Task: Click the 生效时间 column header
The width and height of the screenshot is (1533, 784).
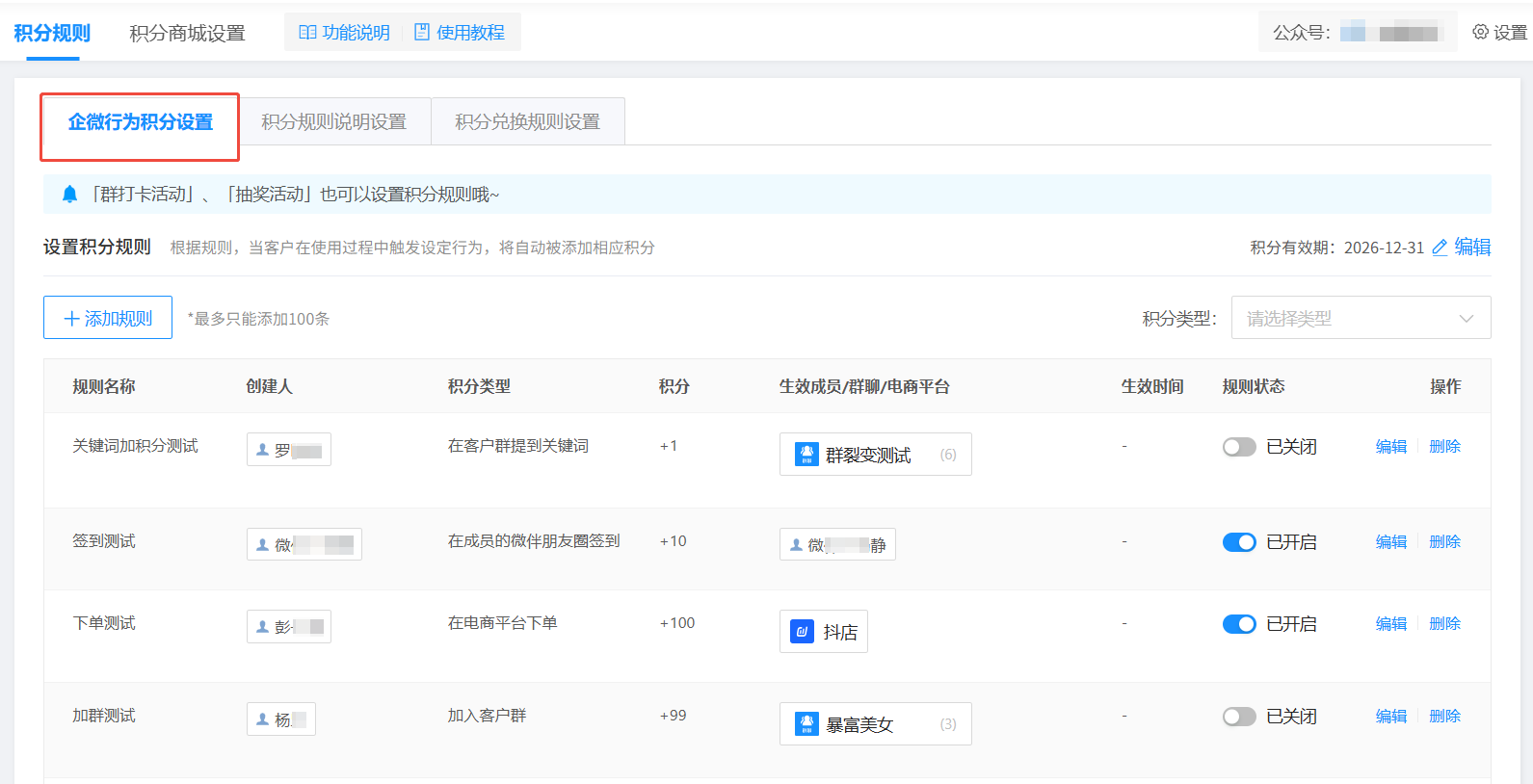Action: click(1152, 386)
